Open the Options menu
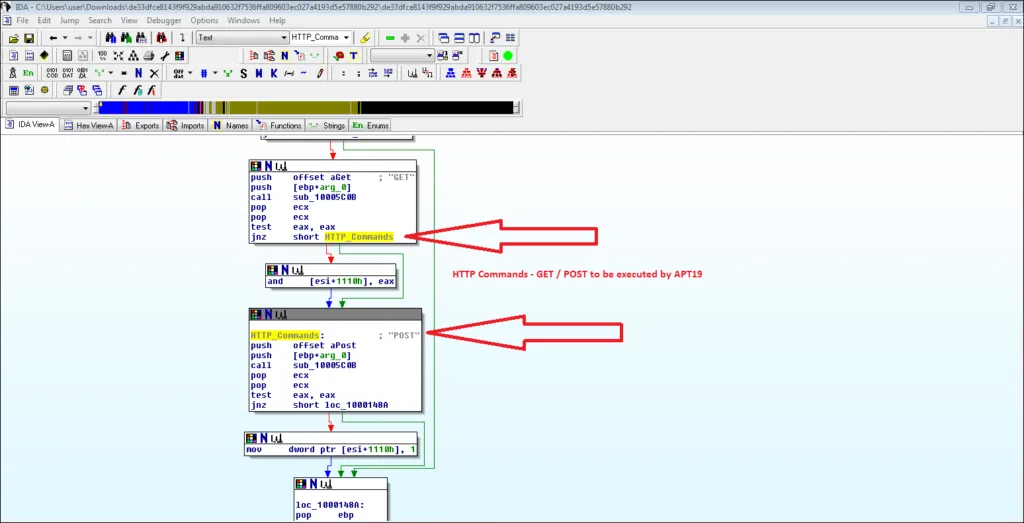 coord(204,20)
